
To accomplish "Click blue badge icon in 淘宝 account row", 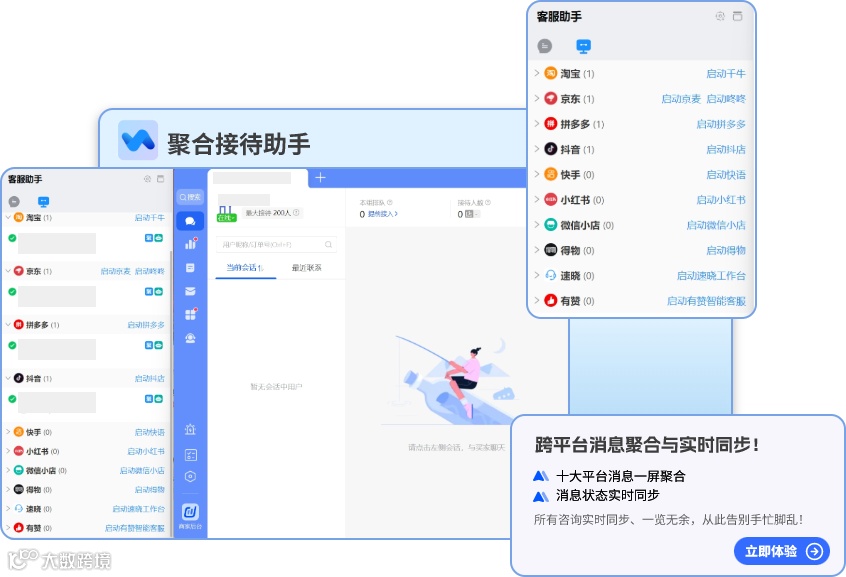I will pos(149,237).
